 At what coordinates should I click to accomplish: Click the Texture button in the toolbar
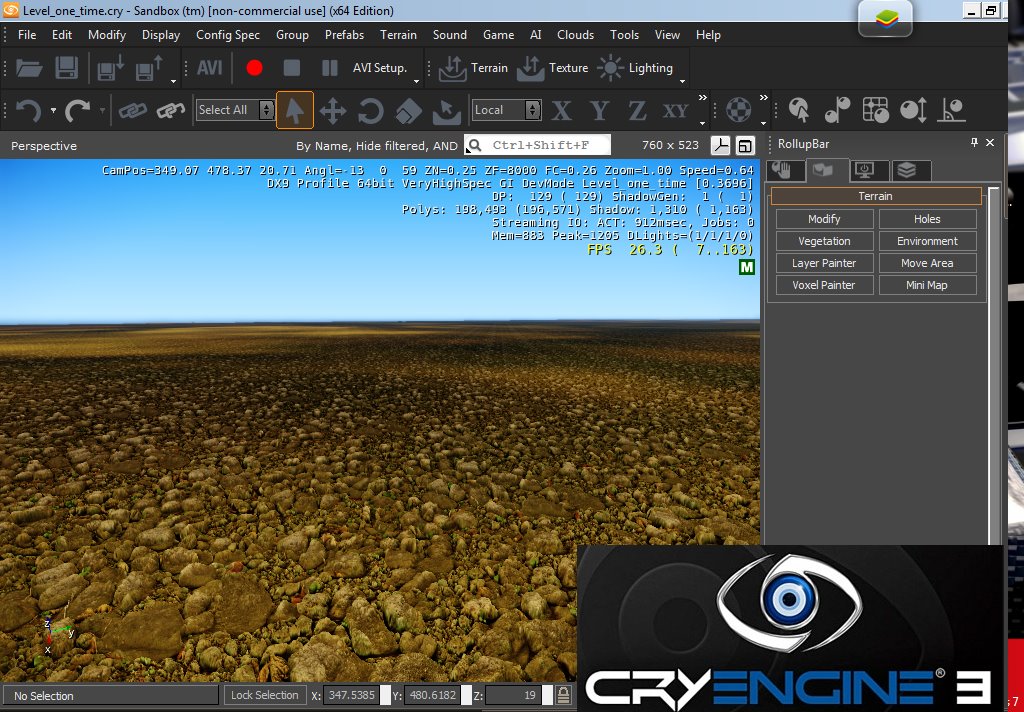tap(552, 68)
